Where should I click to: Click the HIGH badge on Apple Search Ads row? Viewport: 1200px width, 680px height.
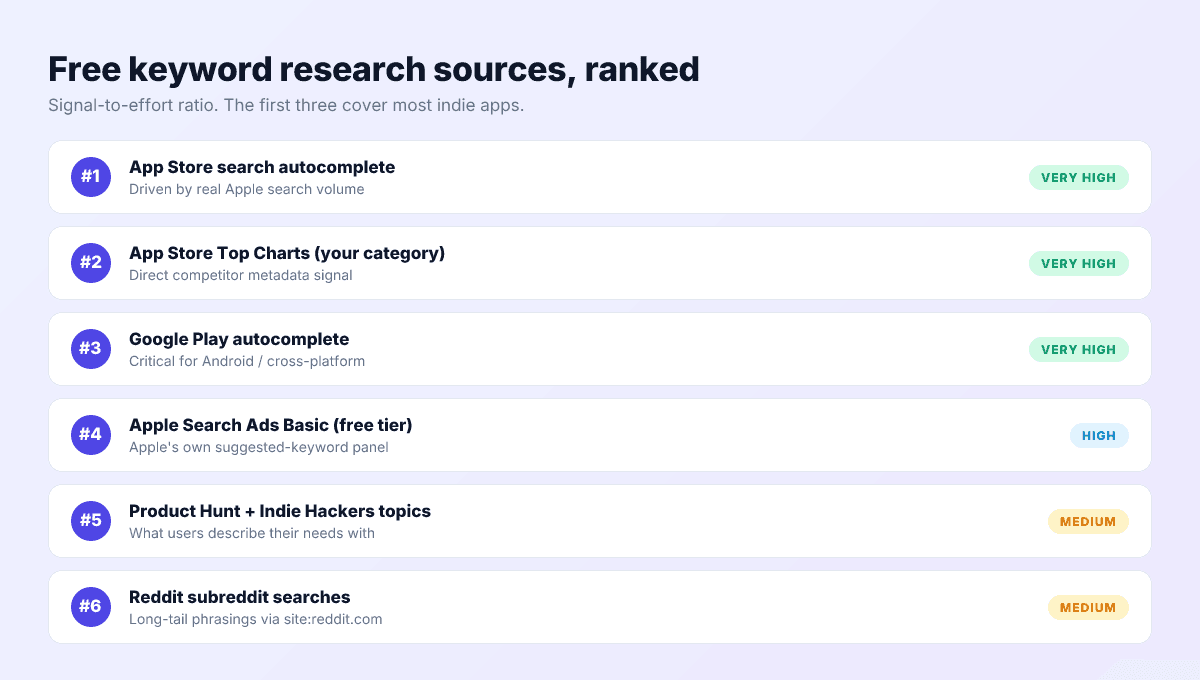point(1099,435)
